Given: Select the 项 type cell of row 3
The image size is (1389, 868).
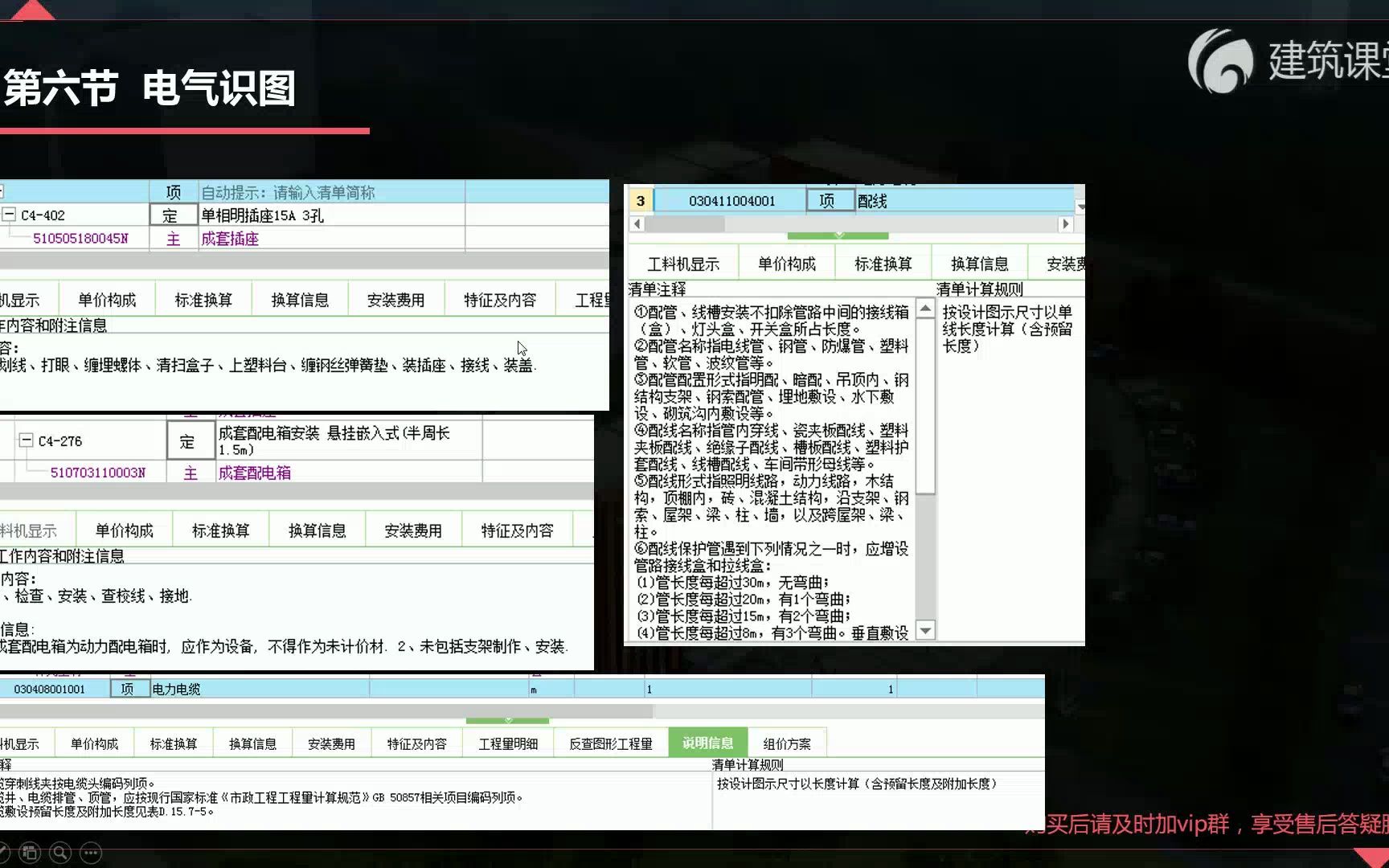Looking at the screenshot, I should point(830,201).
